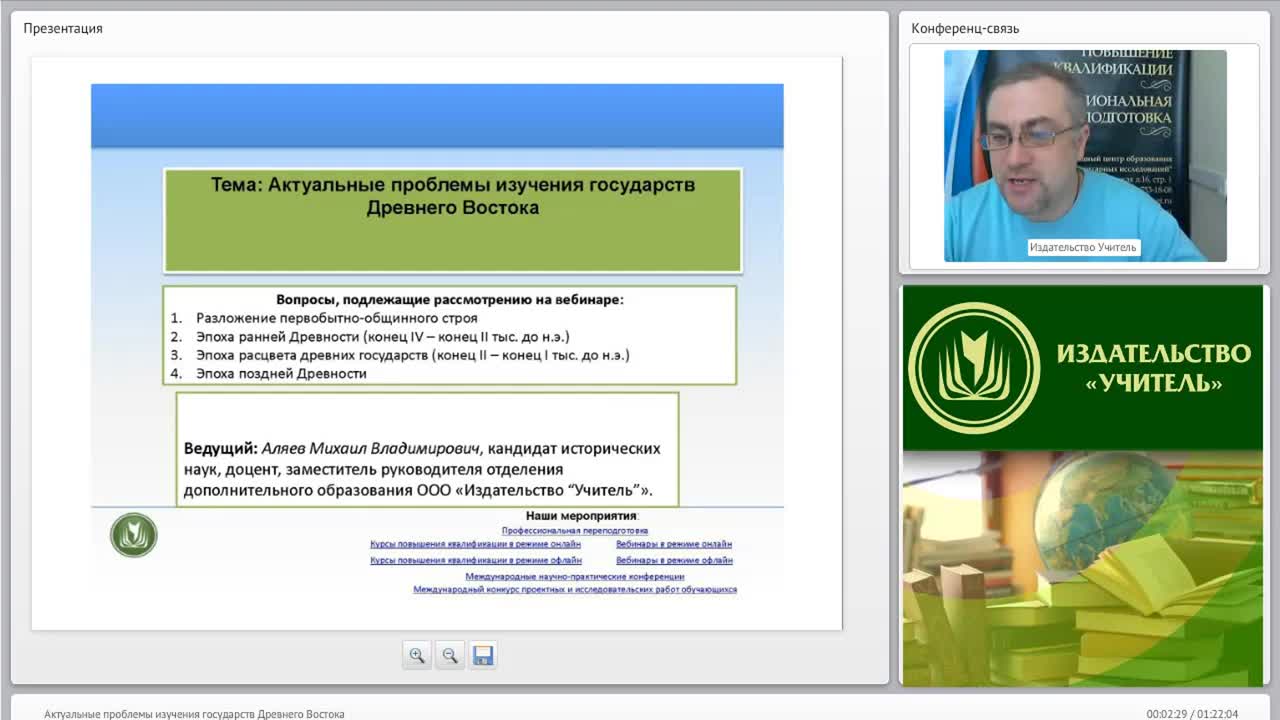This screenshot has height=720, width=1280.
Task: Click list item Разложение первобытно-общинного строя
Action: pyautogui.click(x=337, y=318)
